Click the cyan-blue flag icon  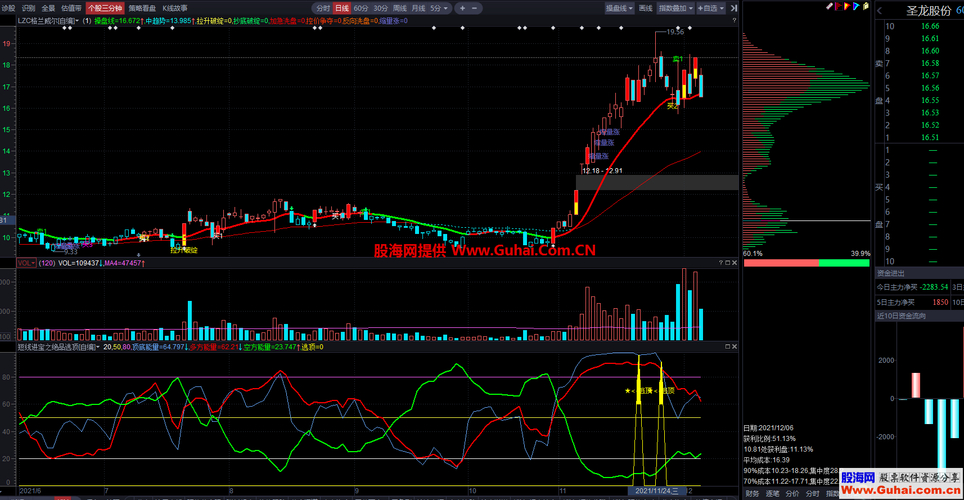click(x=856, y=6)
